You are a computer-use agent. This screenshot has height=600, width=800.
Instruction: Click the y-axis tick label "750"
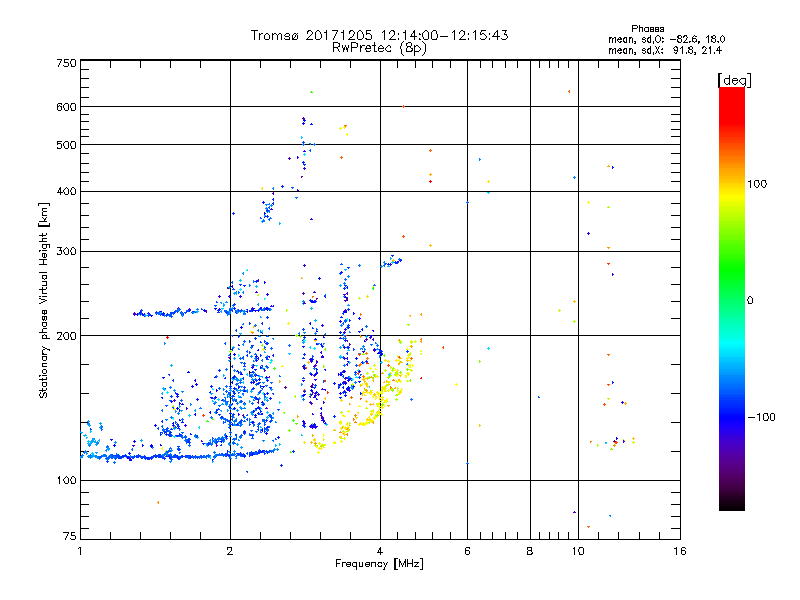[x=66, y=63]
